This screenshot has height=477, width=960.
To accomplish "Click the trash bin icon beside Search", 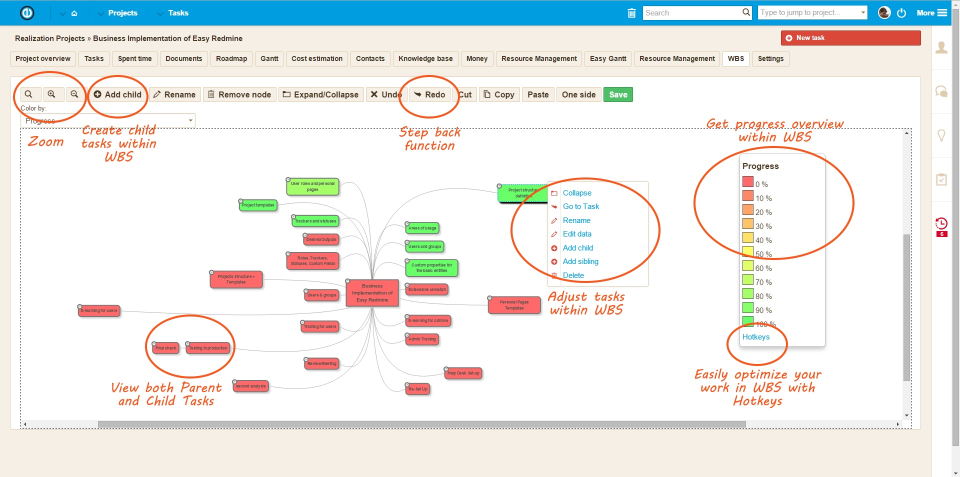I will pos(631,13).
